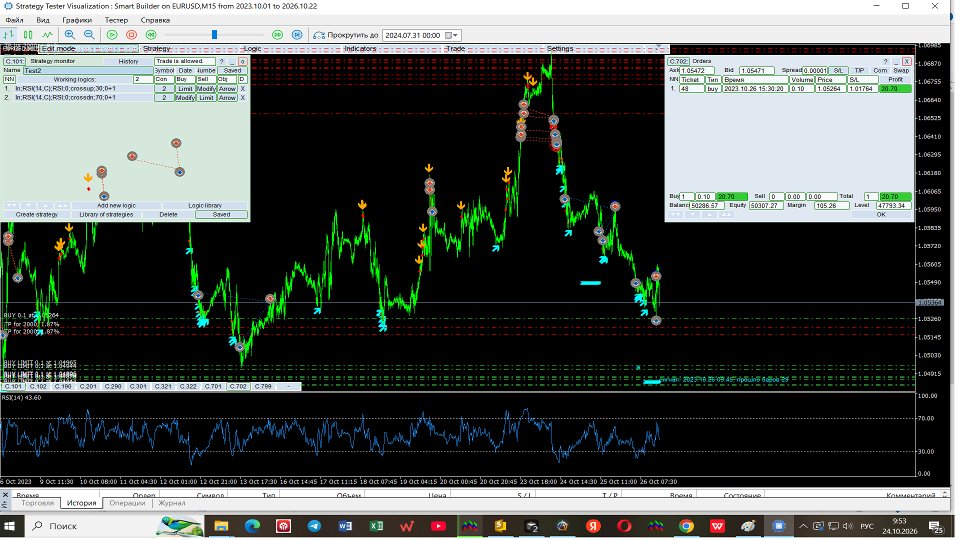960x540 pixels.
Task: Start the tester visualization playback
Action: 112,35
